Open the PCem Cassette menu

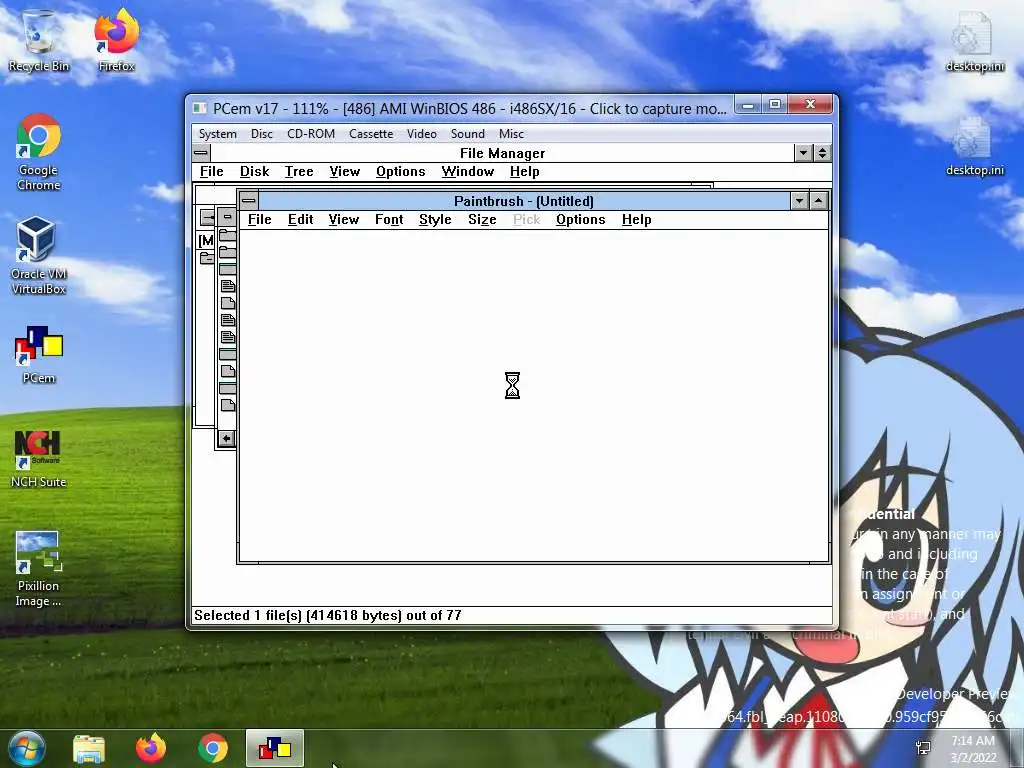pos(371,133)
